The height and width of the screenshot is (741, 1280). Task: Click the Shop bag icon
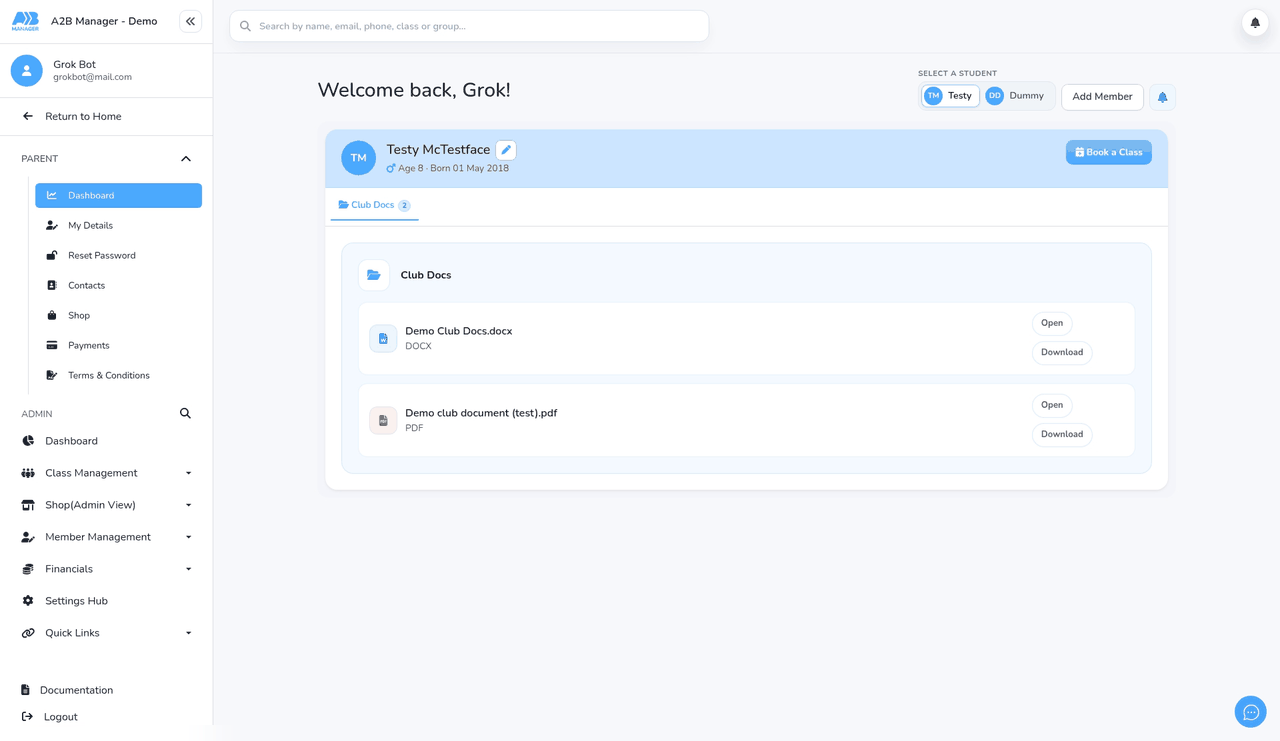[x=52, y=315]
